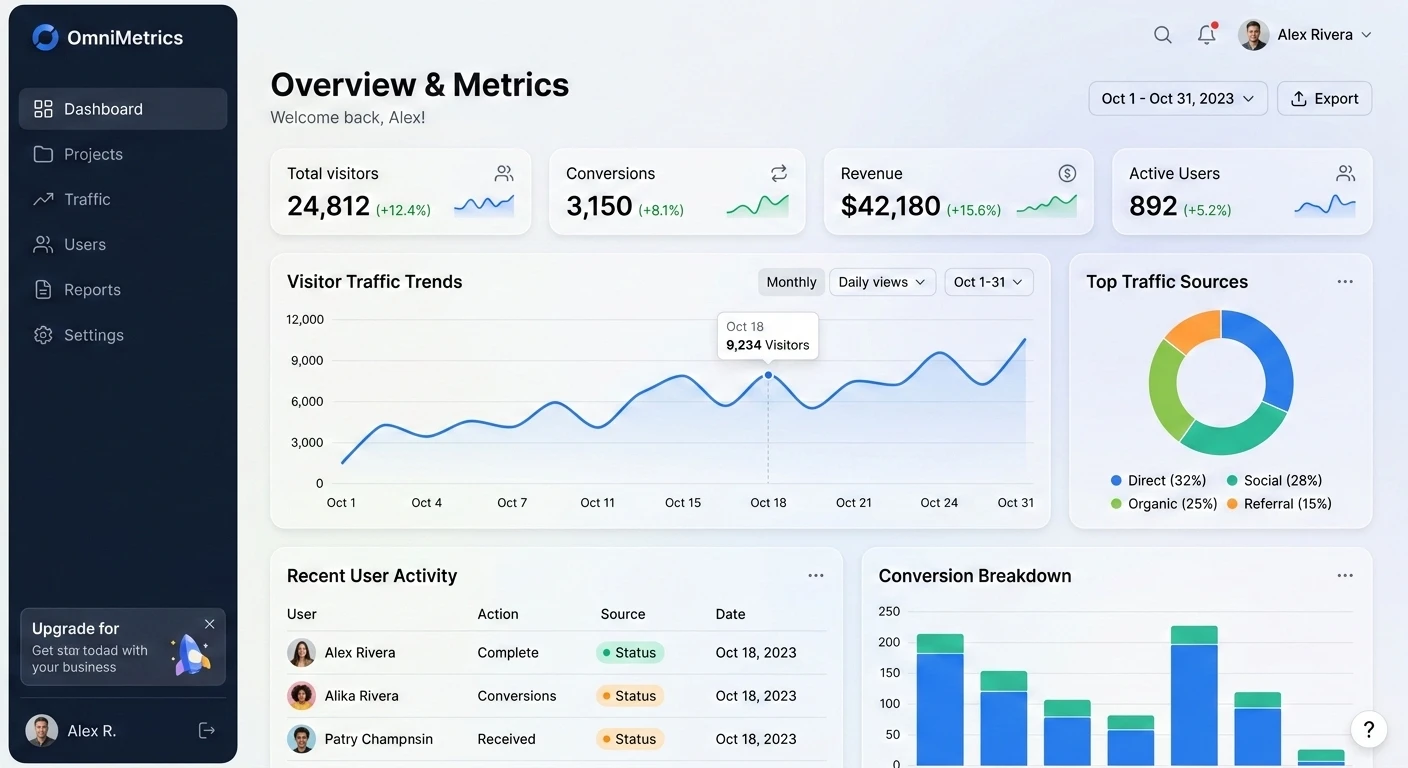The height and width of the screenshot is (768, 1408).
Task: Open the notifications bell
Action: pos(1207,35)
